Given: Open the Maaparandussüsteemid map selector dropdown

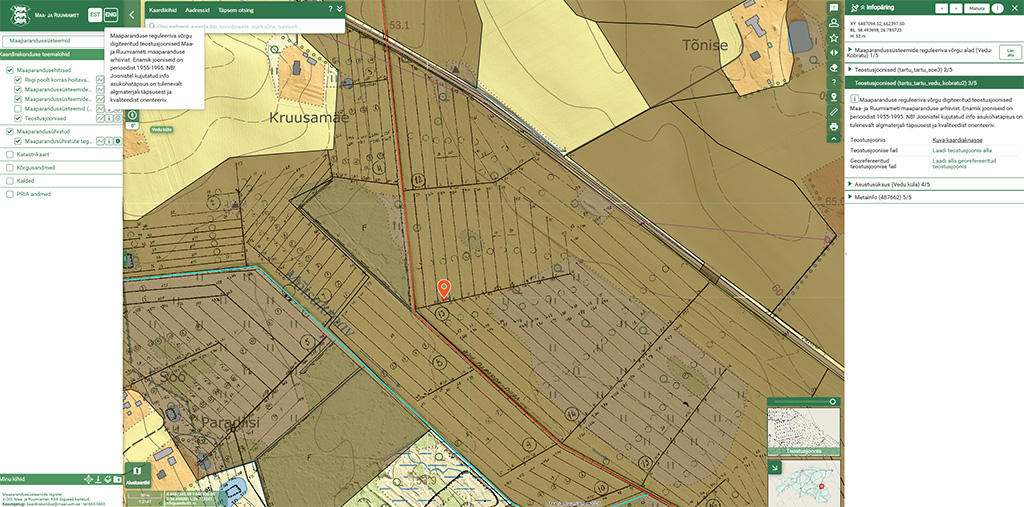Looking at the screenshot, I should (x=60, y=40).
